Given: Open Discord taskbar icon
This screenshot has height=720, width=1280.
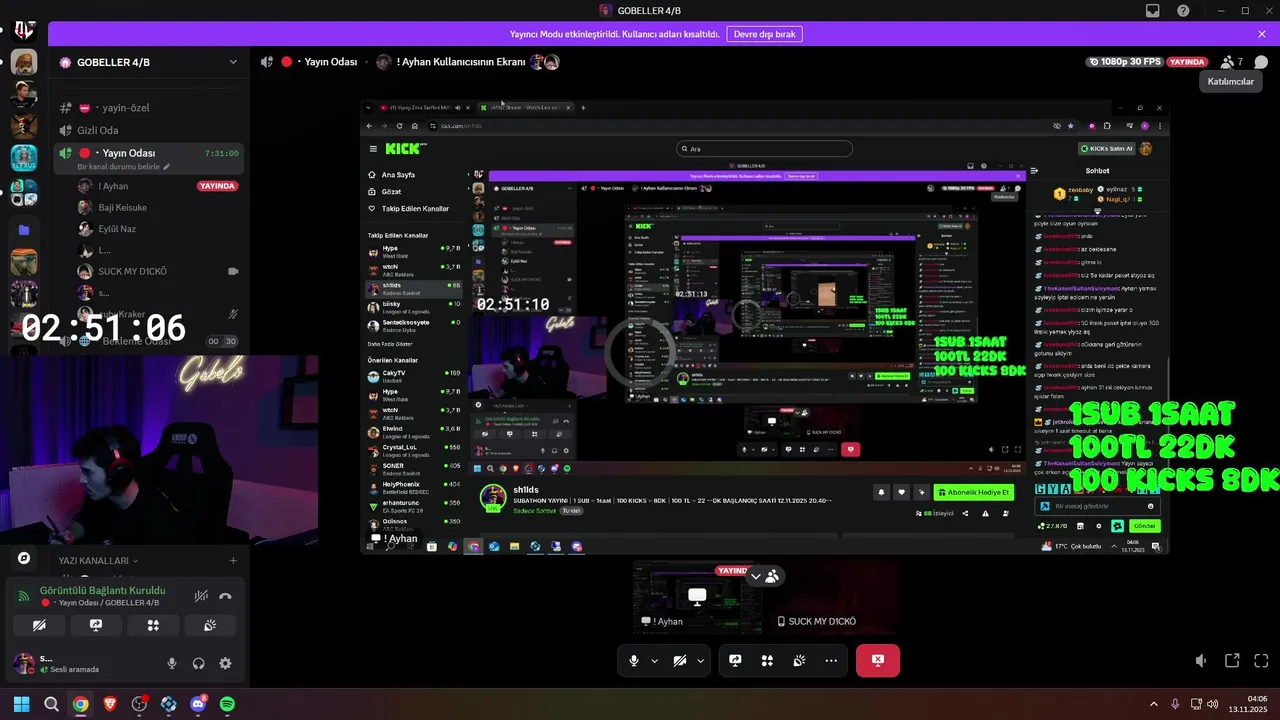Looking at the screenshot, I should (x=198, y=704).
